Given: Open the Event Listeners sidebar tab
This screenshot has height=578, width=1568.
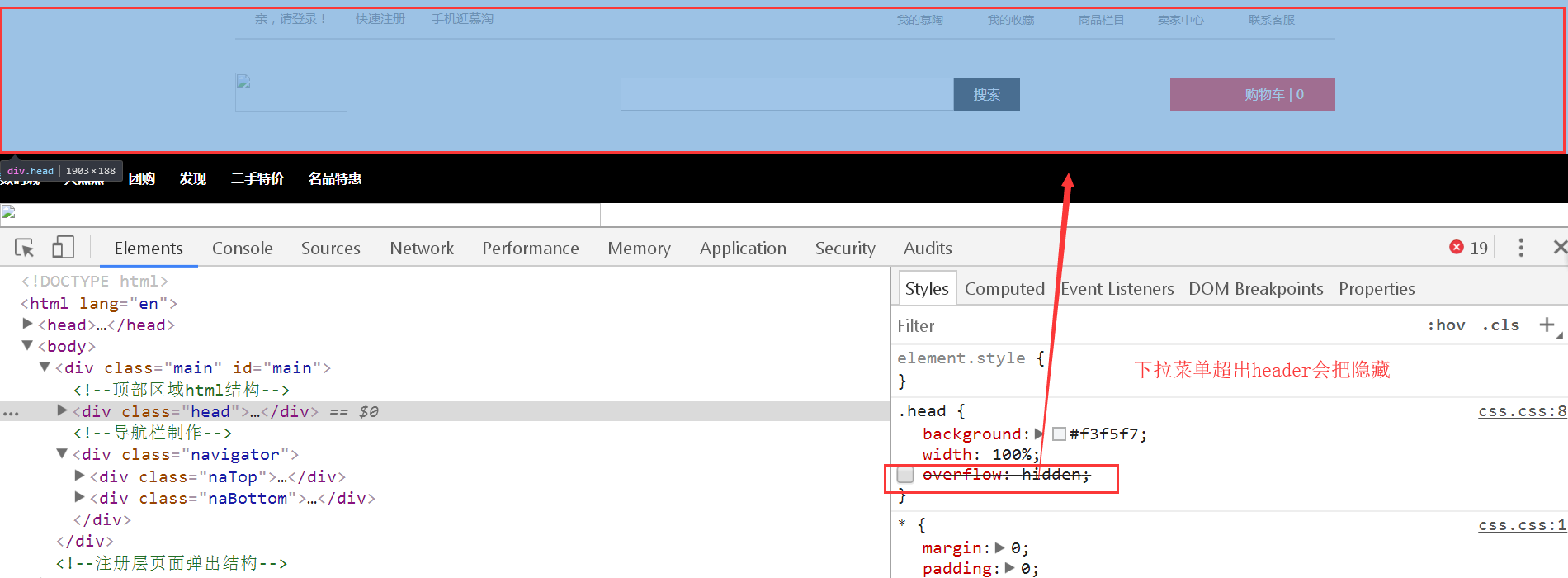Looking at the screenshot, I should [1117, 289].
